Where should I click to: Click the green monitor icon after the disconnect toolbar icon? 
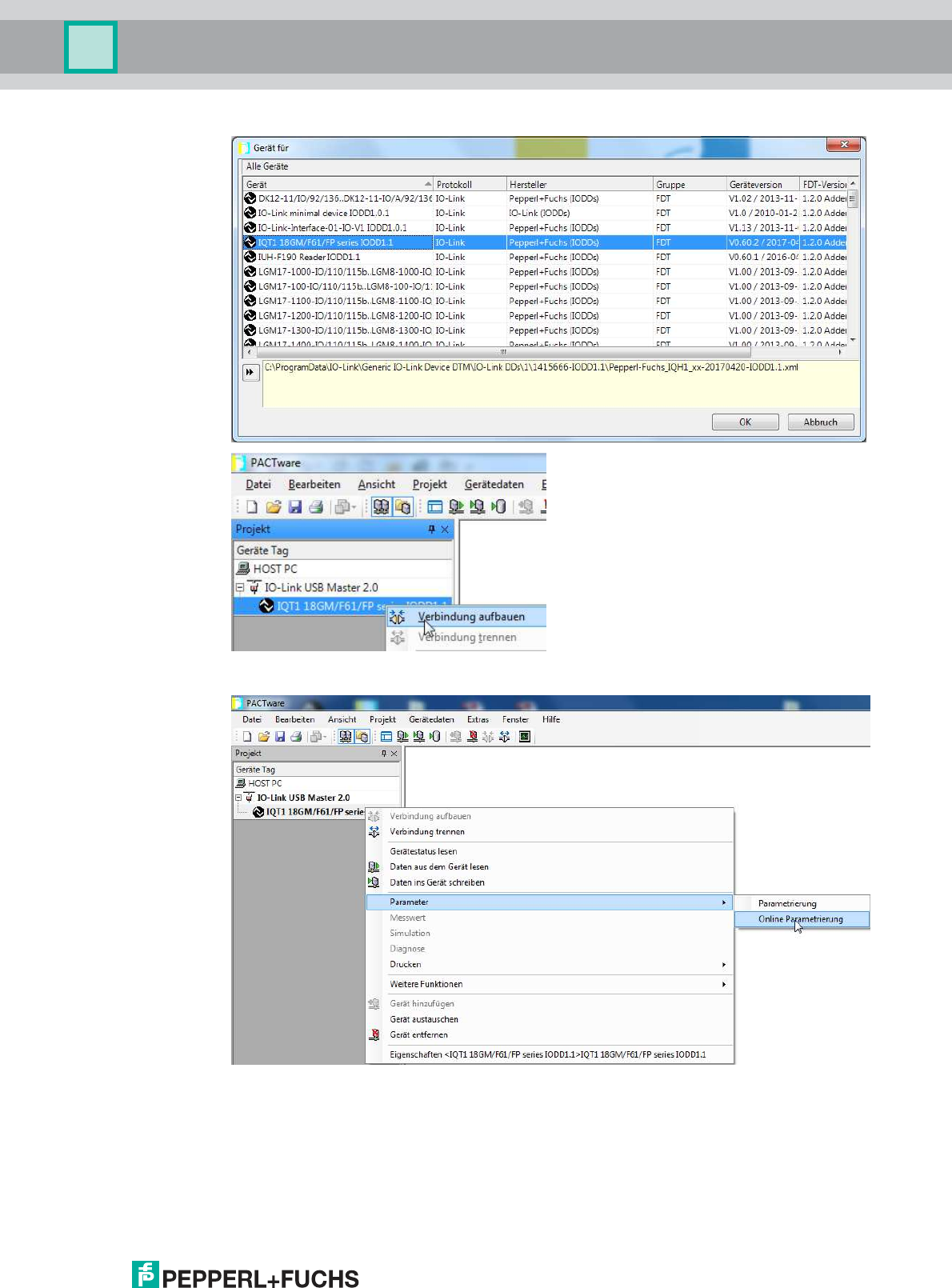tap(525, 737)
